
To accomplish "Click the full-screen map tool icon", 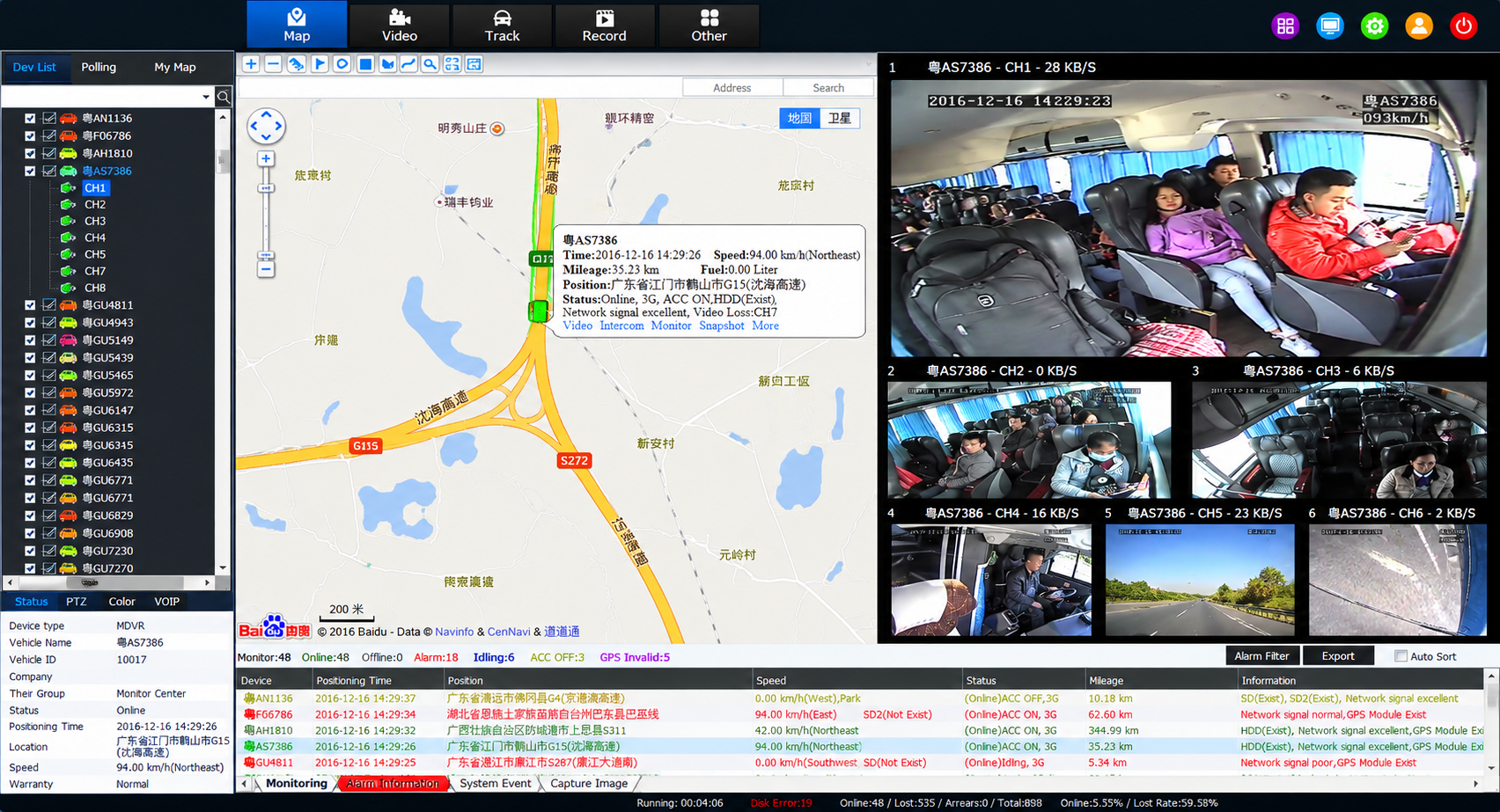I will tap(452, 64).
